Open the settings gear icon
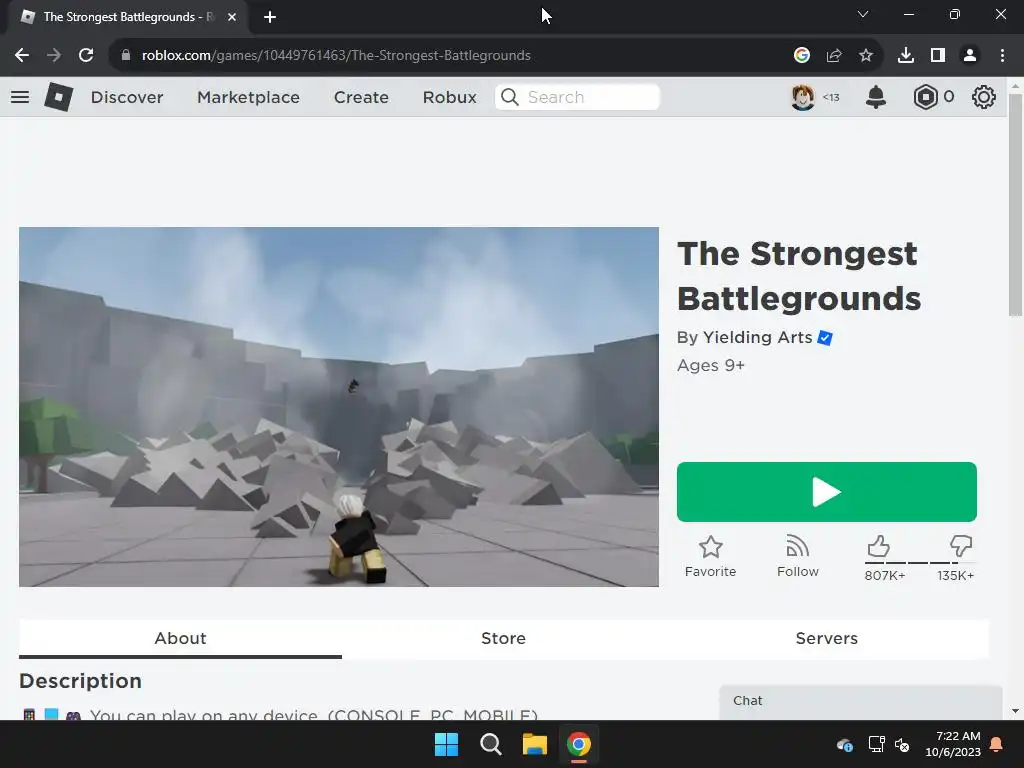 tap(984, 97)
